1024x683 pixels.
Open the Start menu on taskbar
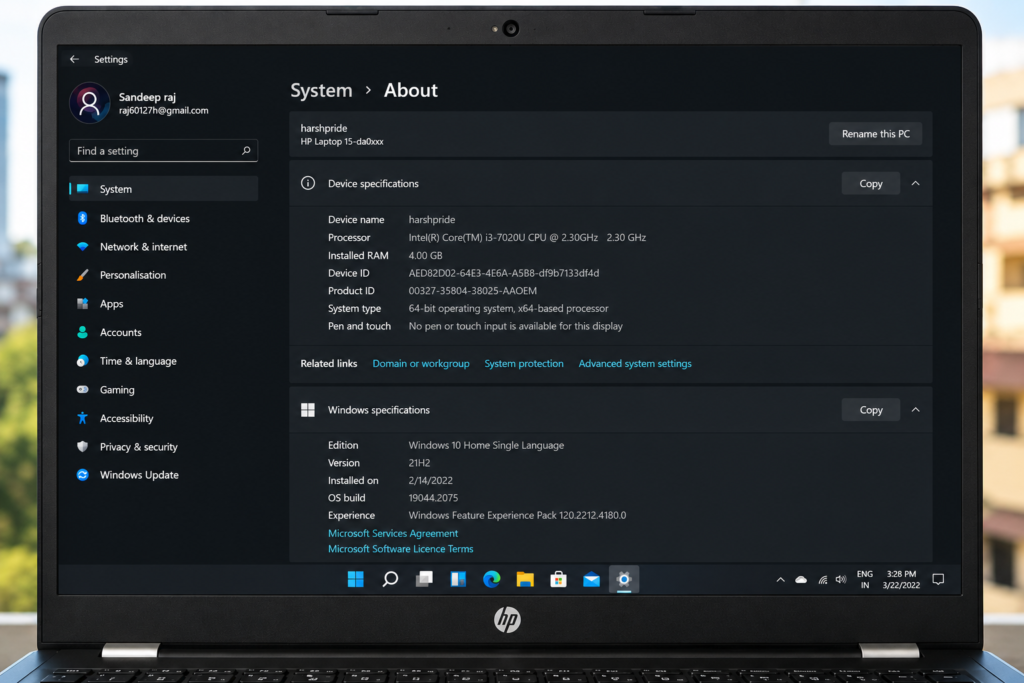point(355,579)
